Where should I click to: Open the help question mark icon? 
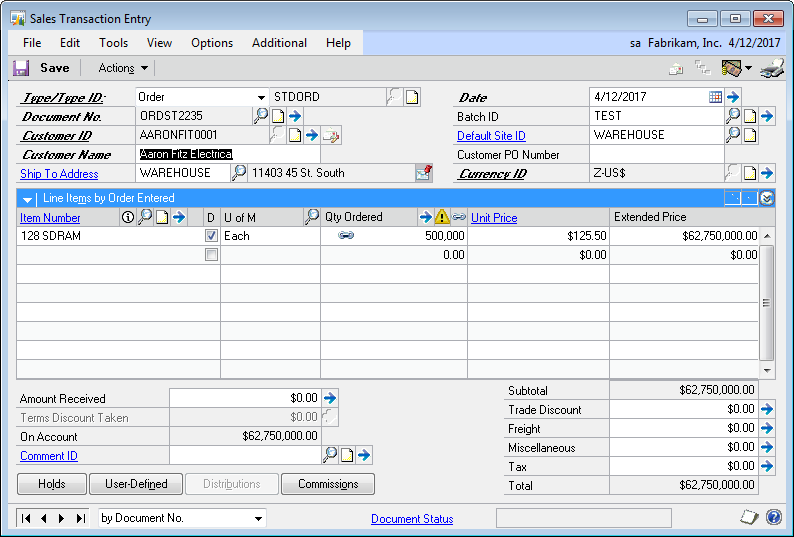point(774,517)
